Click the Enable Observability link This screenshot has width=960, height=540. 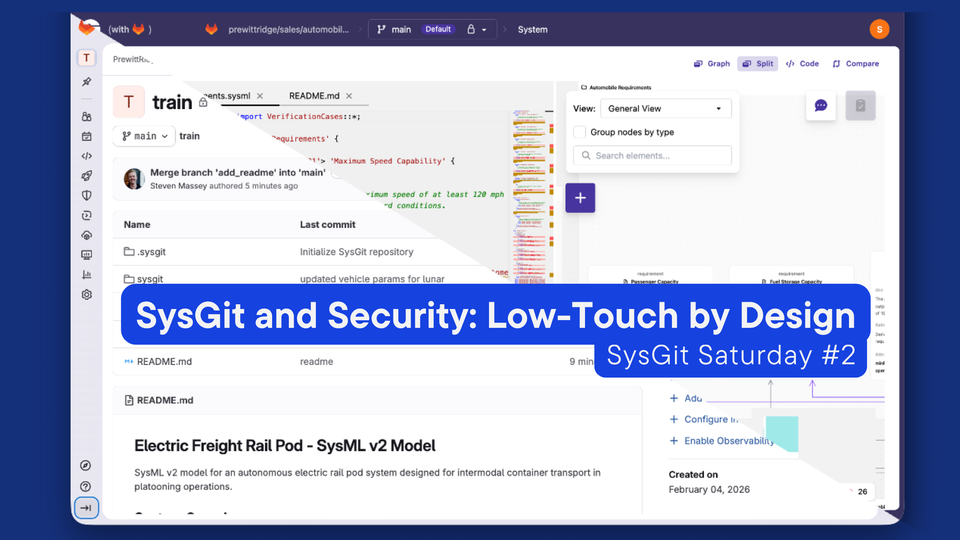point(729,441)
